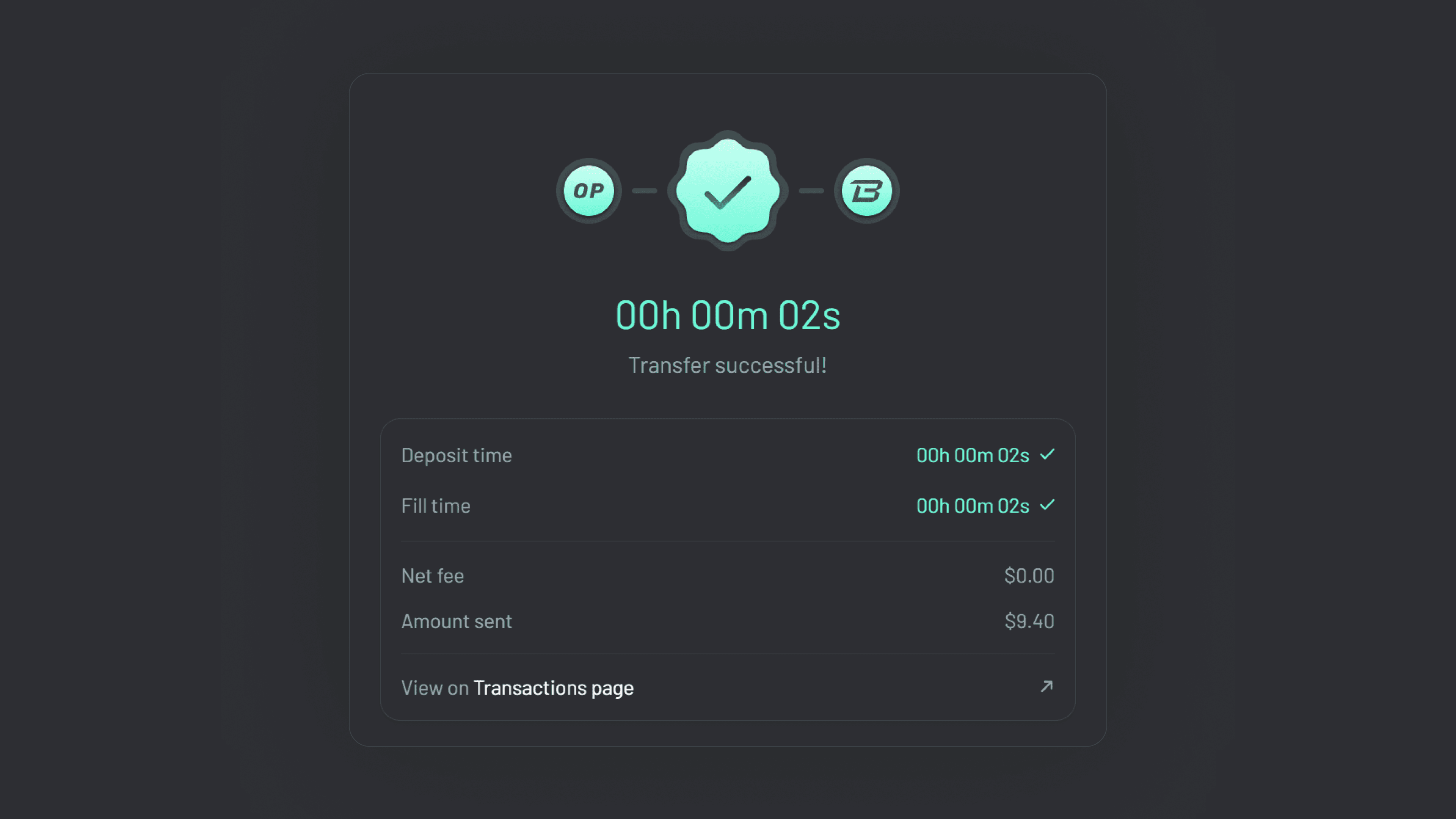Click the large elapsed time 00h 00m 02s
1456x819 pixels.
click(x=728, y=315)
